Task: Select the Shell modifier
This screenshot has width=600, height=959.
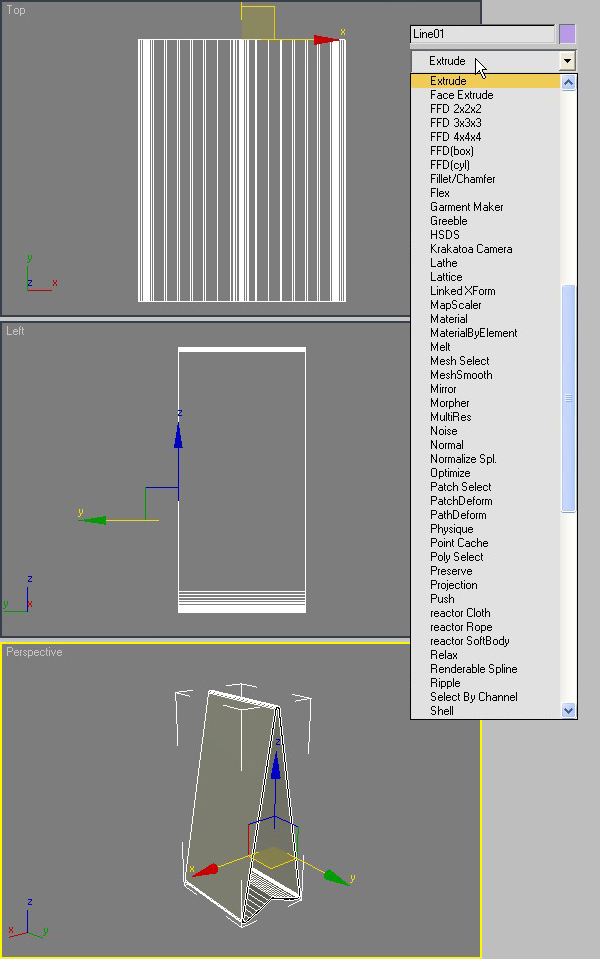Action: [441, 711]
